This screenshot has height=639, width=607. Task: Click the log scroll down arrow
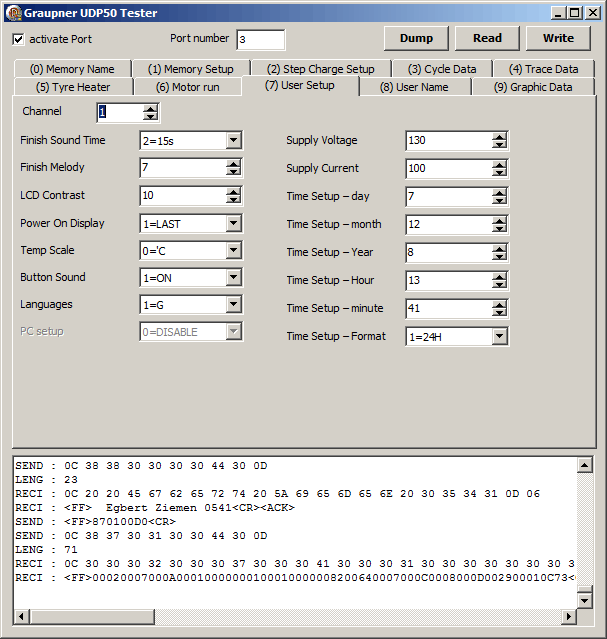(585, 600)
